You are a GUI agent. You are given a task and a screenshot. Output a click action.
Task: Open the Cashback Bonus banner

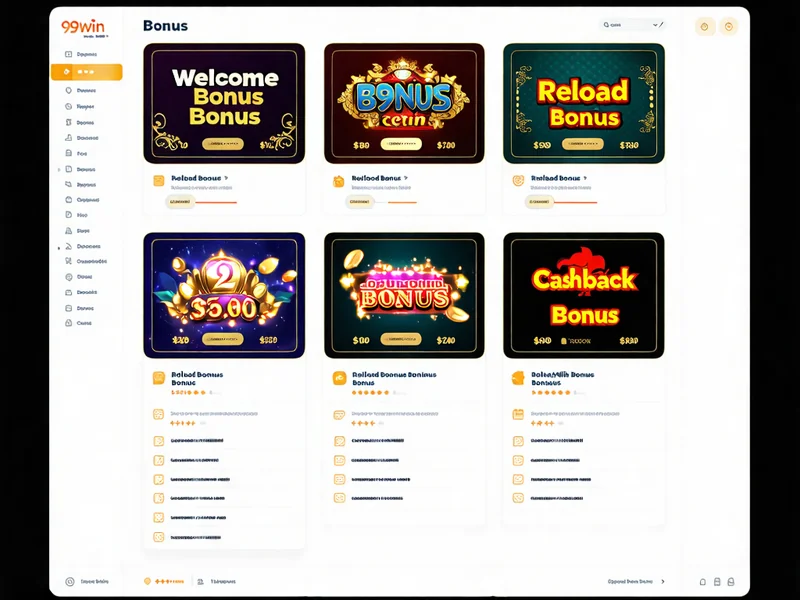(x=584, y=295)
